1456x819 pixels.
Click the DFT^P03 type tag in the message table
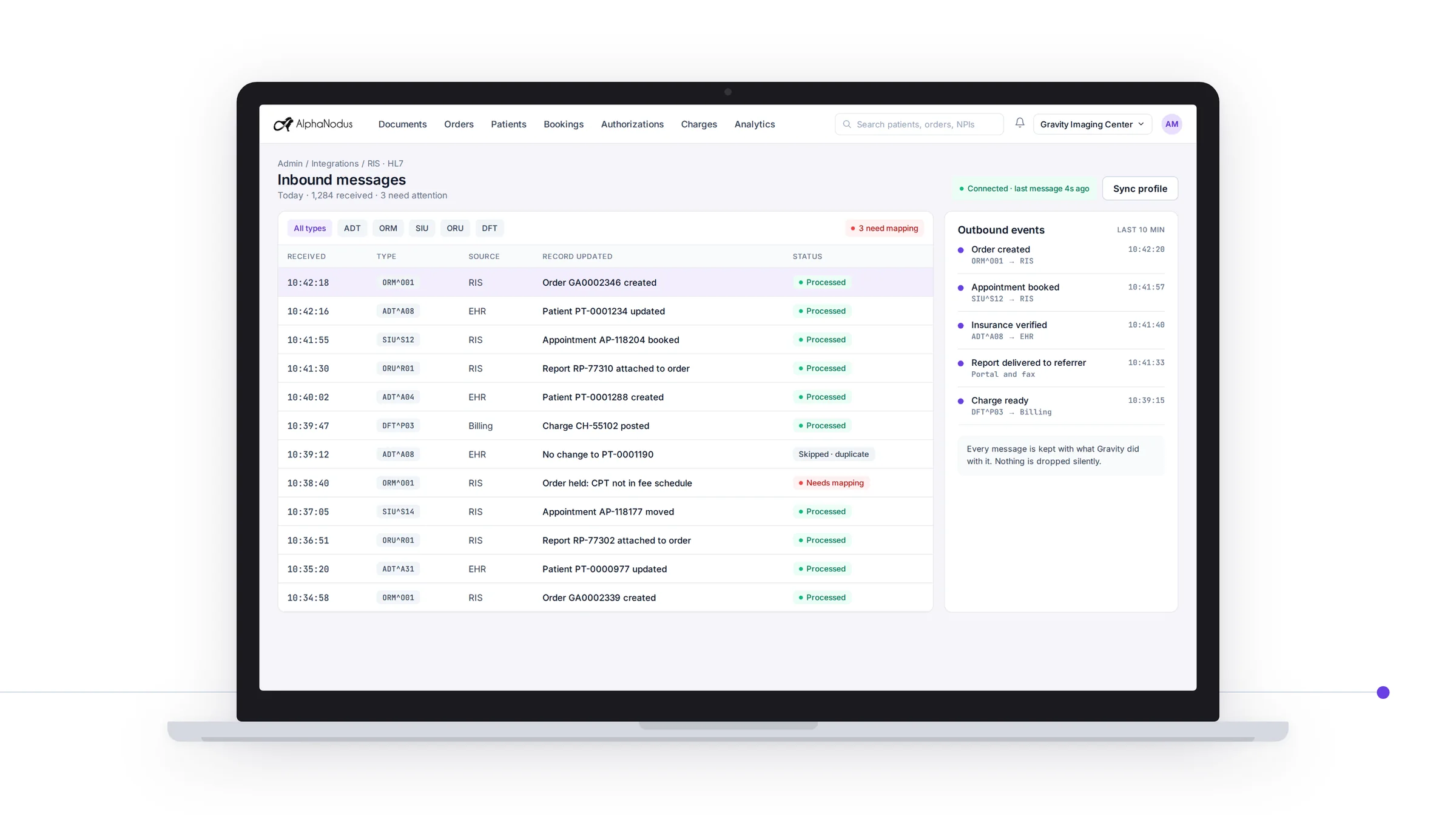tap(398, 426)
